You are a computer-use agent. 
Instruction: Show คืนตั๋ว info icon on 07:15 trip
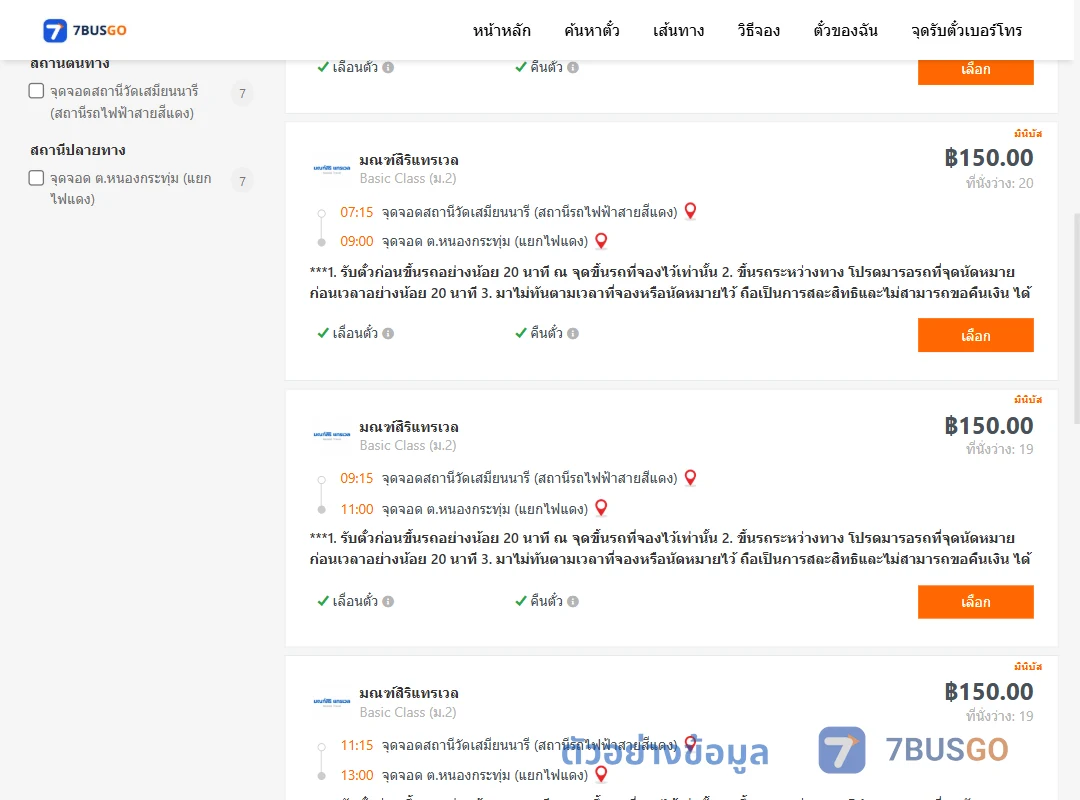click(573, 334)
